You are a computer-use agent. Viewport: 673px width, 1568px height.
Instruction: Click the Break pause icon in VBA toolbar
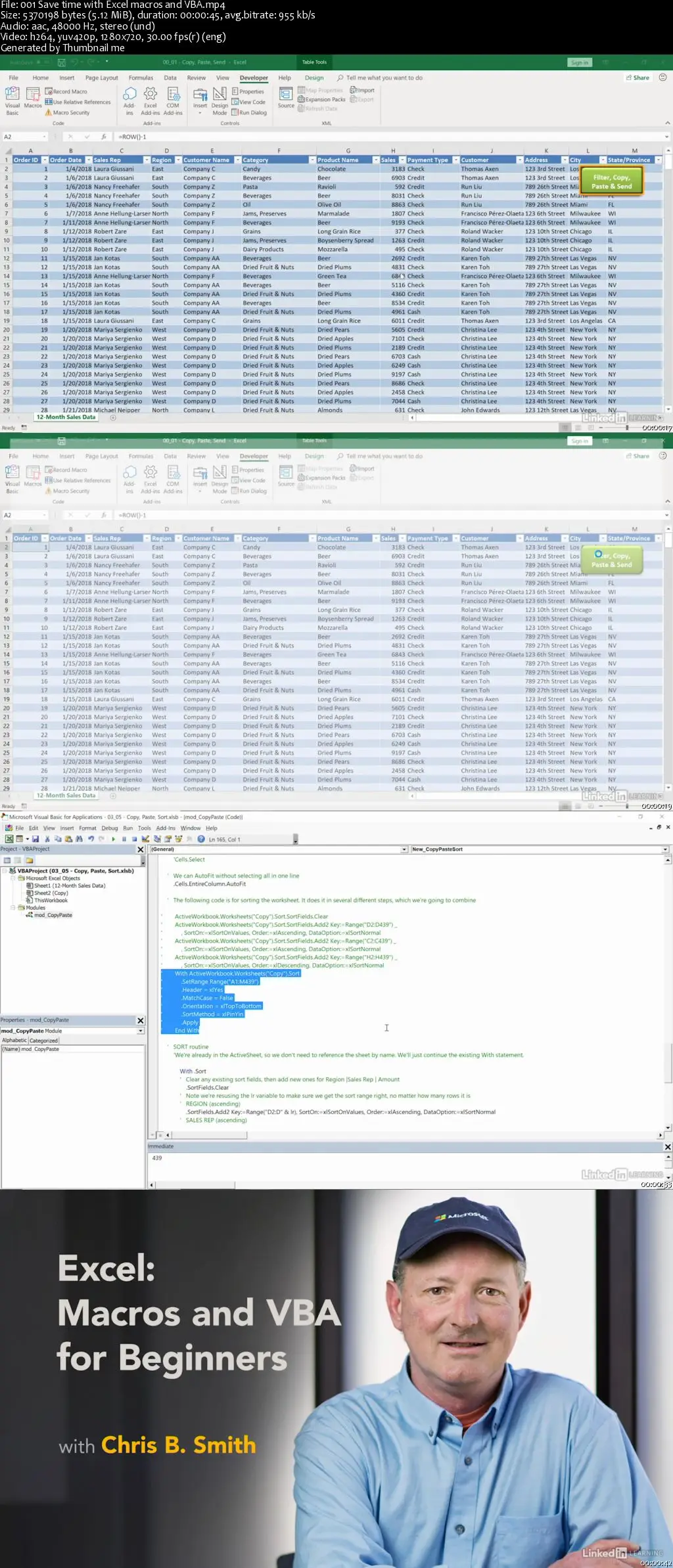click(x=124, y=839)
